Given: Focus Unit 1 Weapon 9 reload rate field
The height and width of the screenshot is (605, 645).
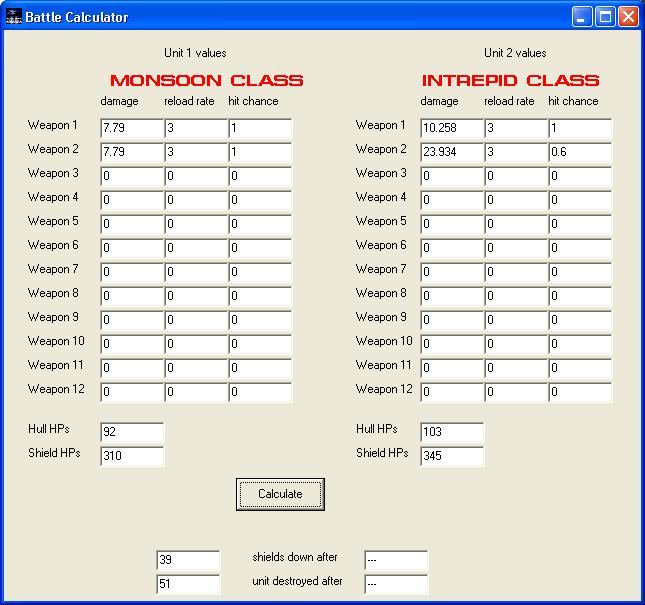Looking at the screenshot, I should pos(196,320).
